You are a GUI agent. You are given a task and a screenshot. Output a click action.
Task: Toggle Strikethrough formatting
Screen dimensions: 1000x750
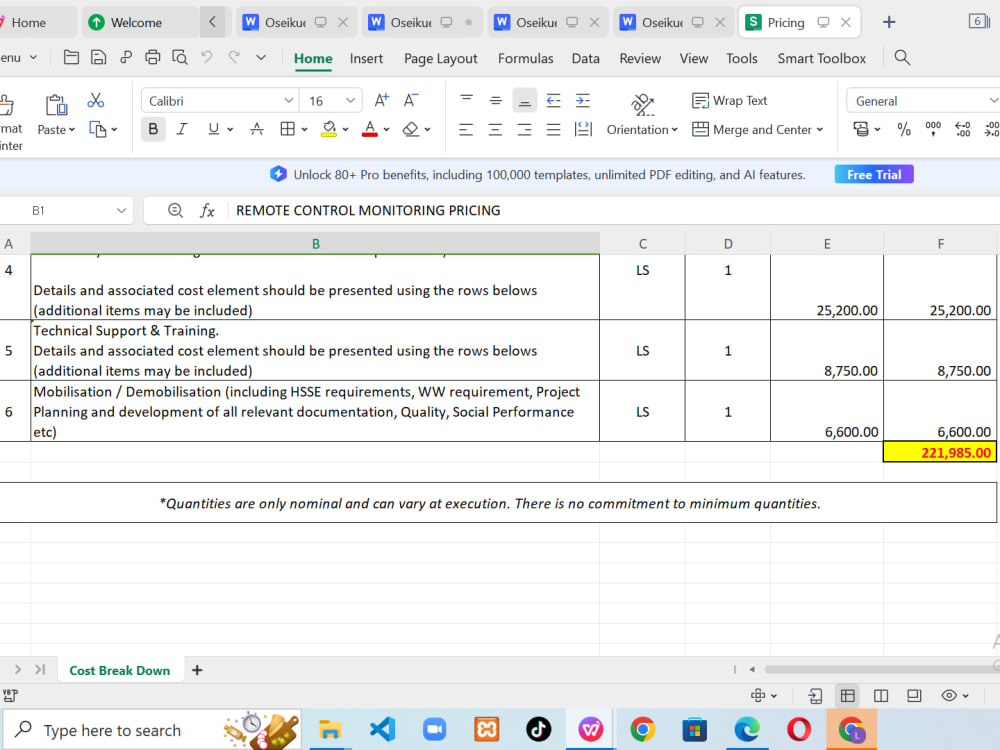point(257,129)
